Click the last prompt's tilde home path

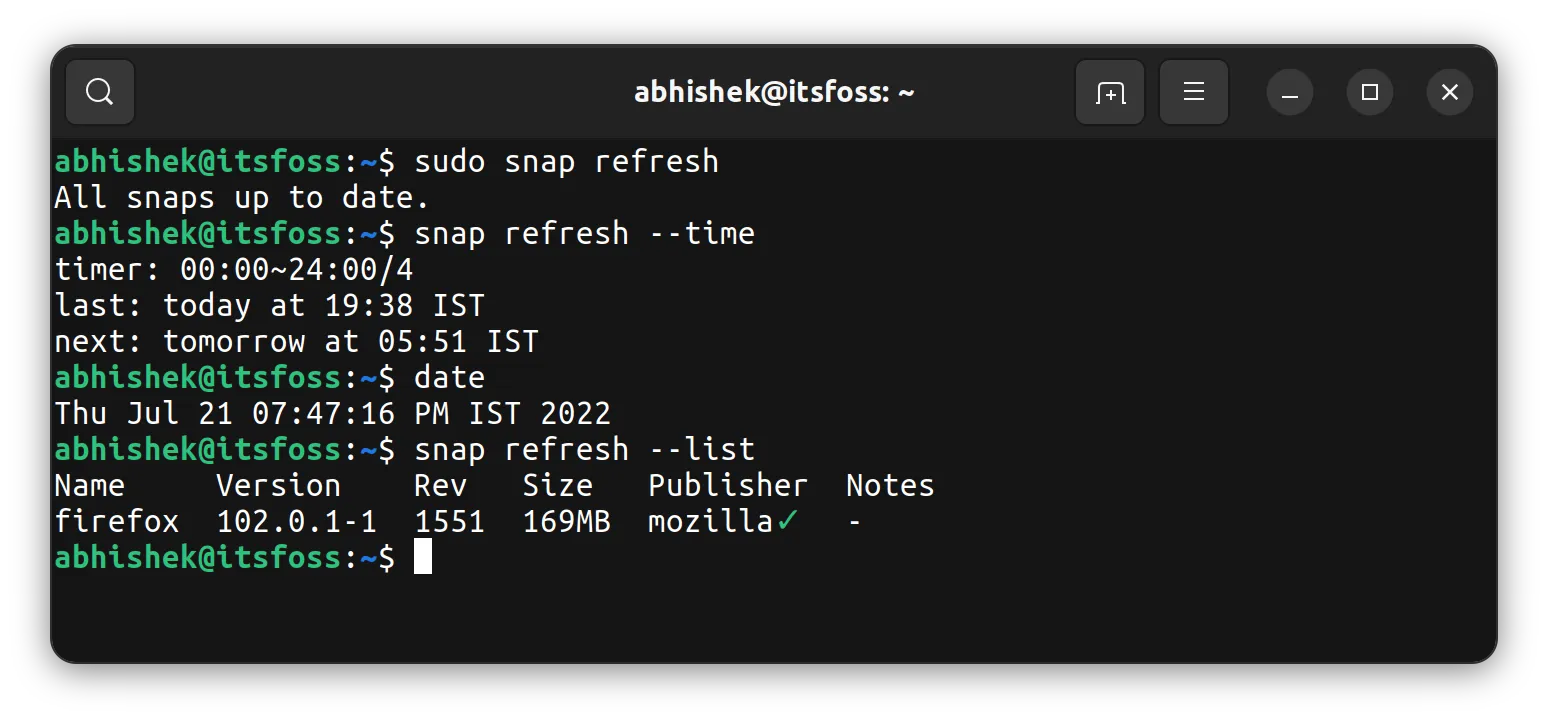tap(366, 557)
